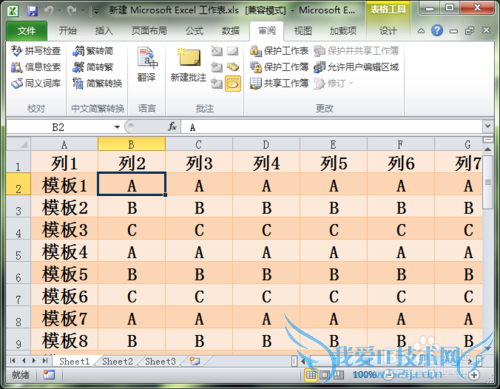Click the Redo arrow in quick access toolbar

coord(71,11)
